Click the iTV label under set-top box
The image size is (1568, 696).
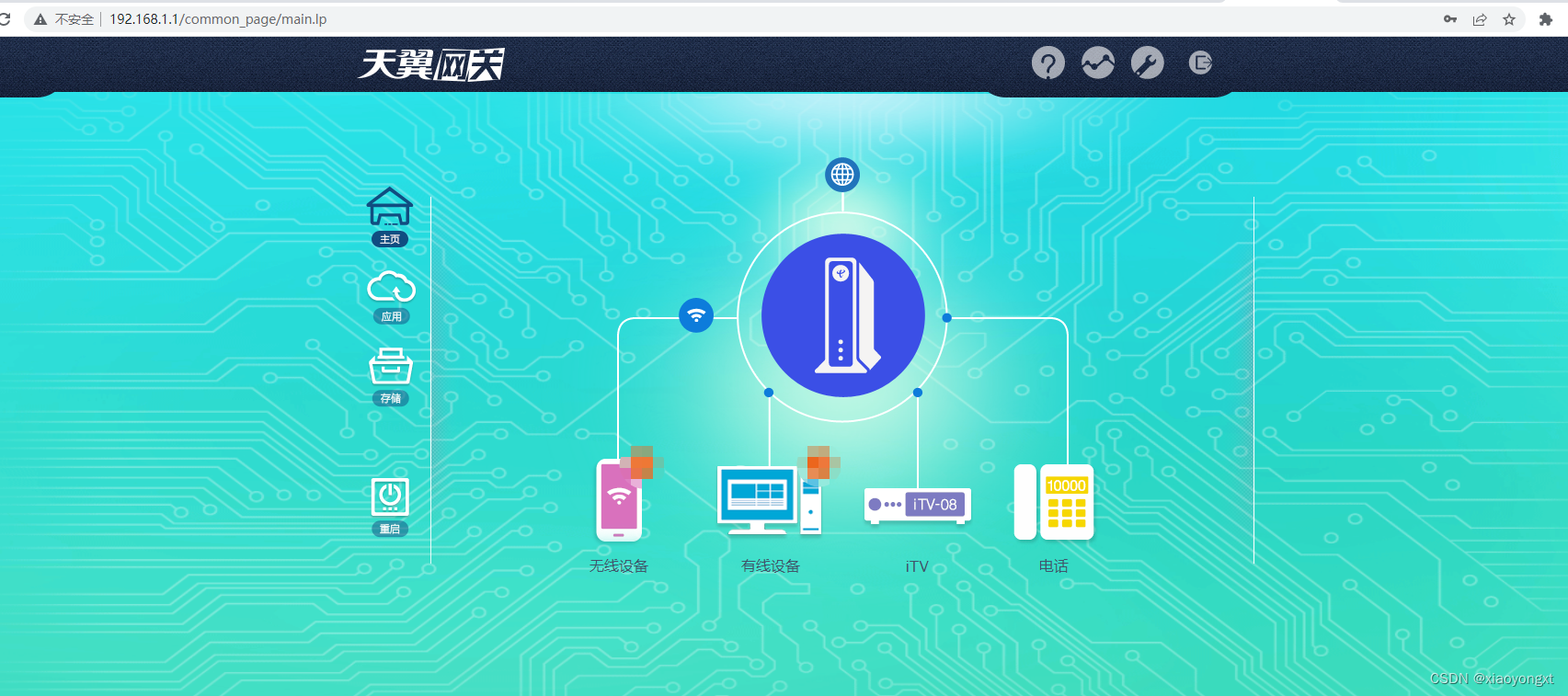pyautogui.click(x=917, y=566)
